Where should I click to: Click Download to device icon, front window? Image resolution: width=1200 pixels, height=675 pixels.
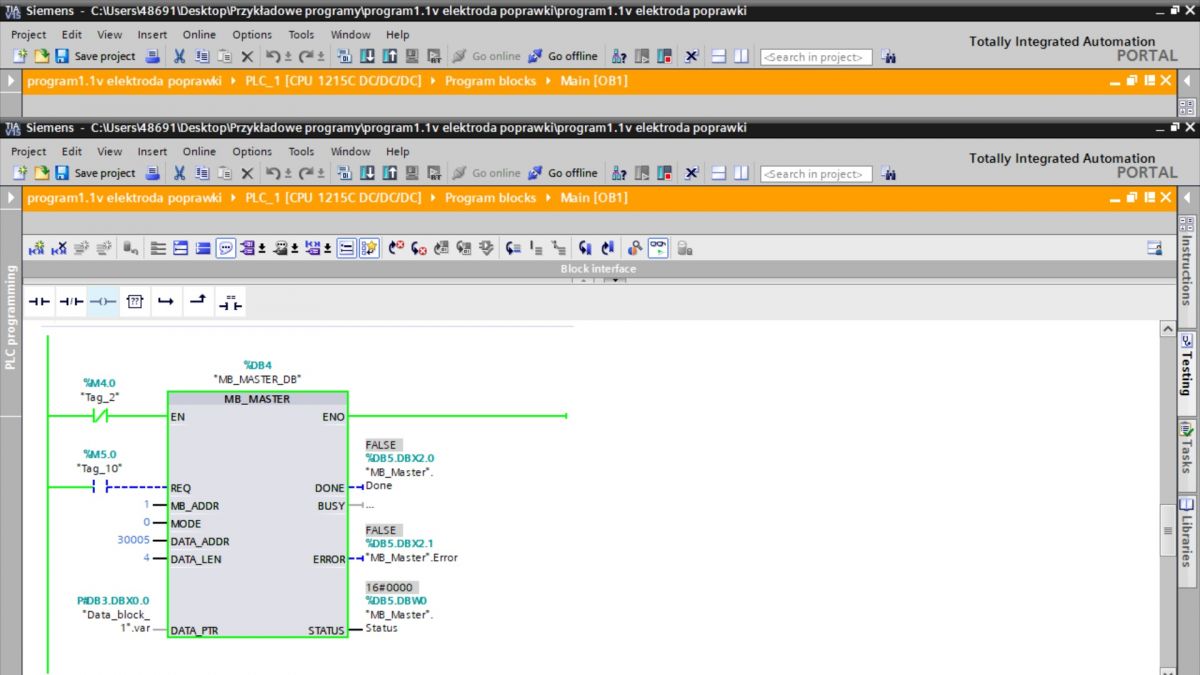tap(367, 173)
